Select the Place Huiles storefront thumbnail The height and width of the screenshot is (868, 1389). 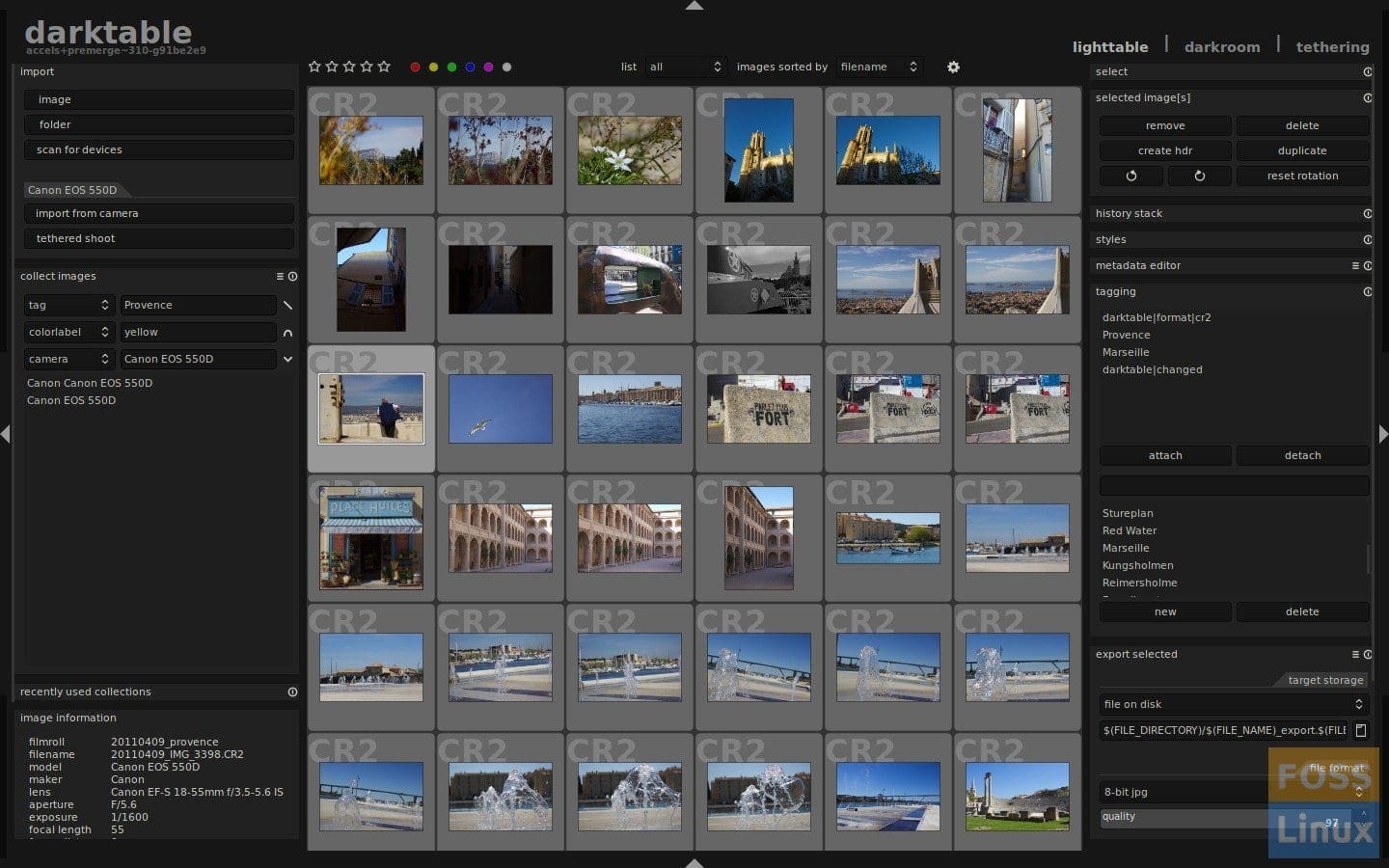(x=371, y=538)
